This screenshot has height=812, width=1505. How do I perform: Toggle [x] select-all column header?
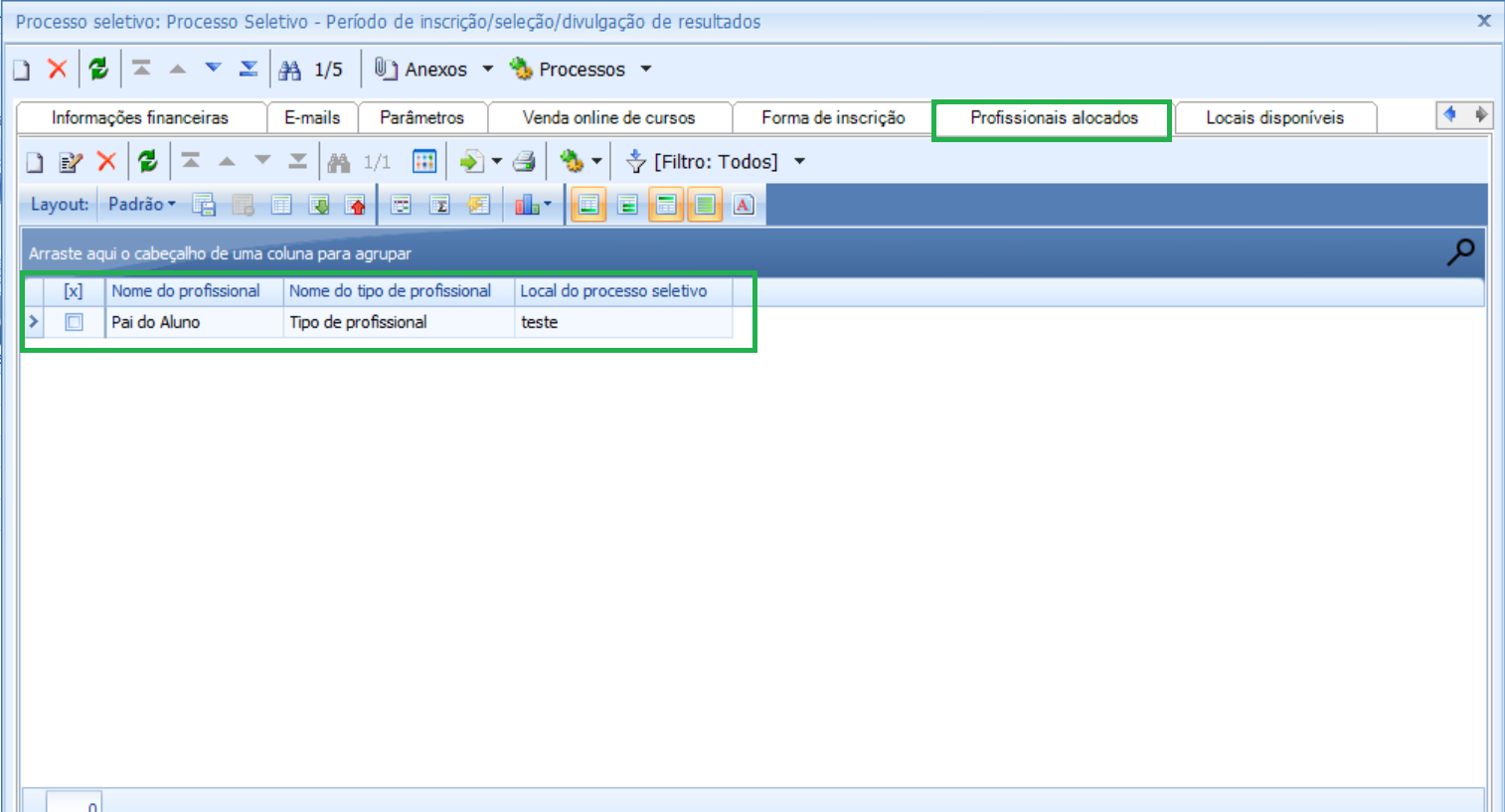[74, 291]
